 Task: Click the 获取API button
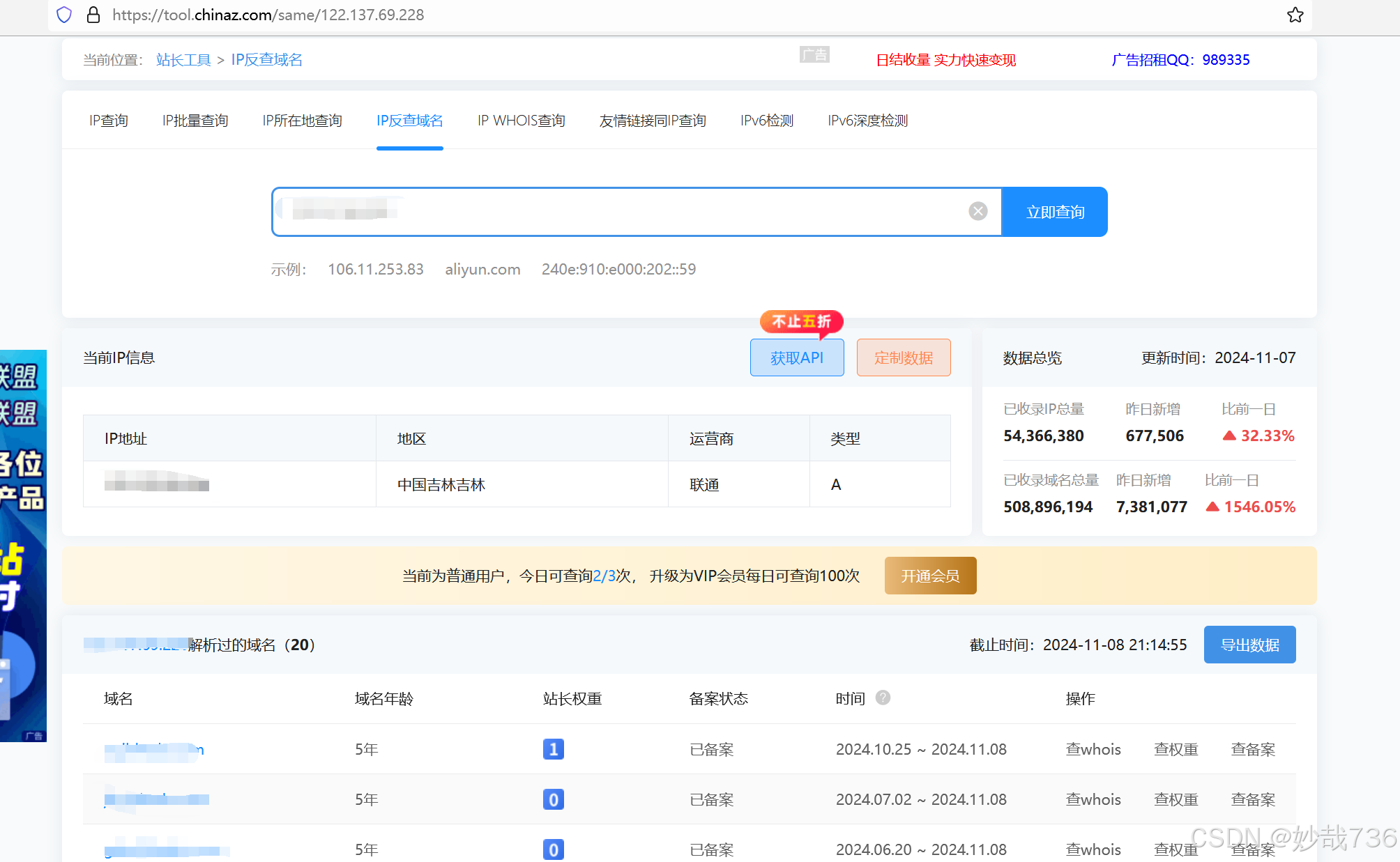coord(797,357)
